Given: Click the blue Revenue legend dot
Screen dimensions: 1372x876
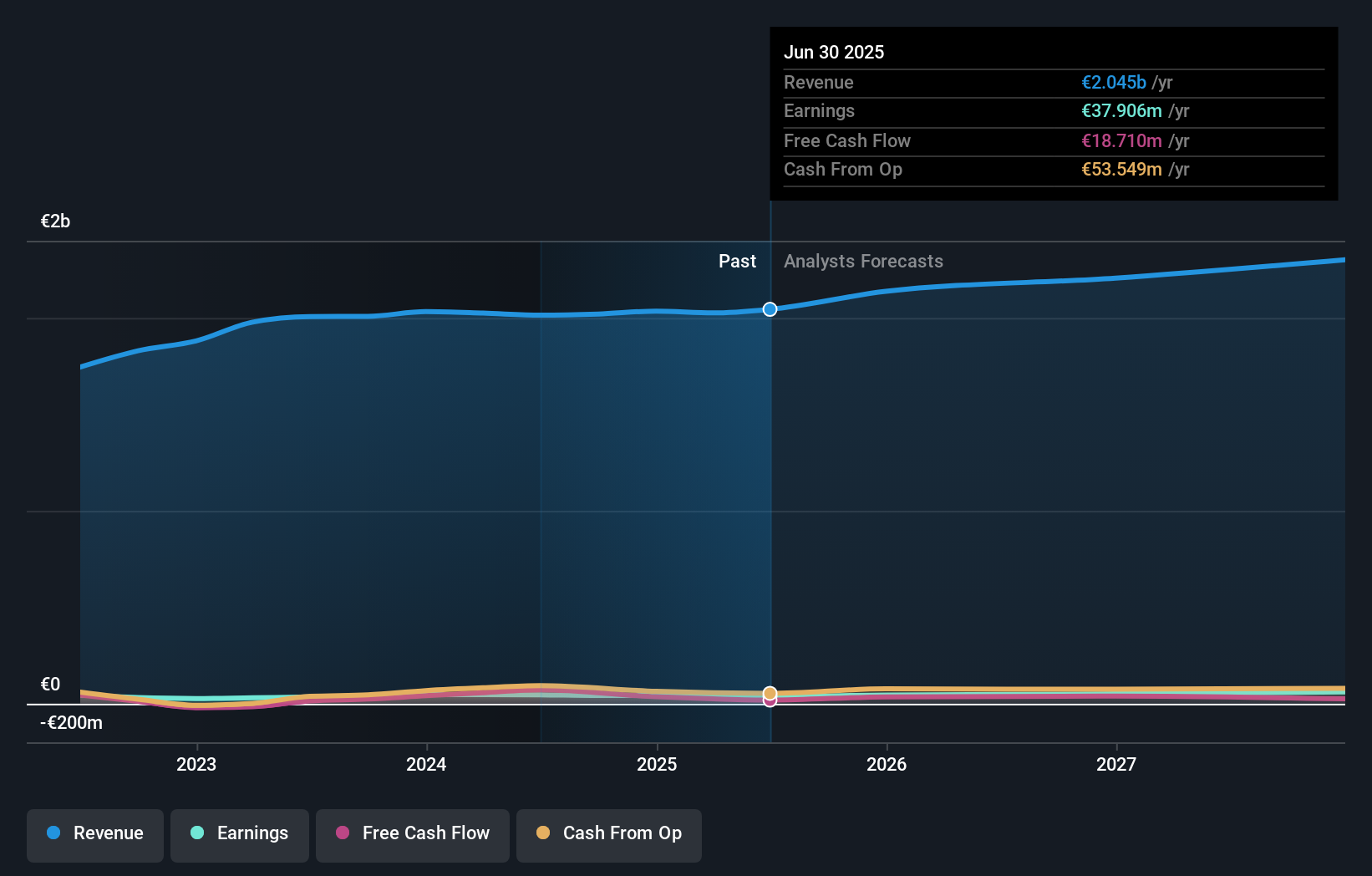Looking at the screenshot, I should tap(52, 833).
